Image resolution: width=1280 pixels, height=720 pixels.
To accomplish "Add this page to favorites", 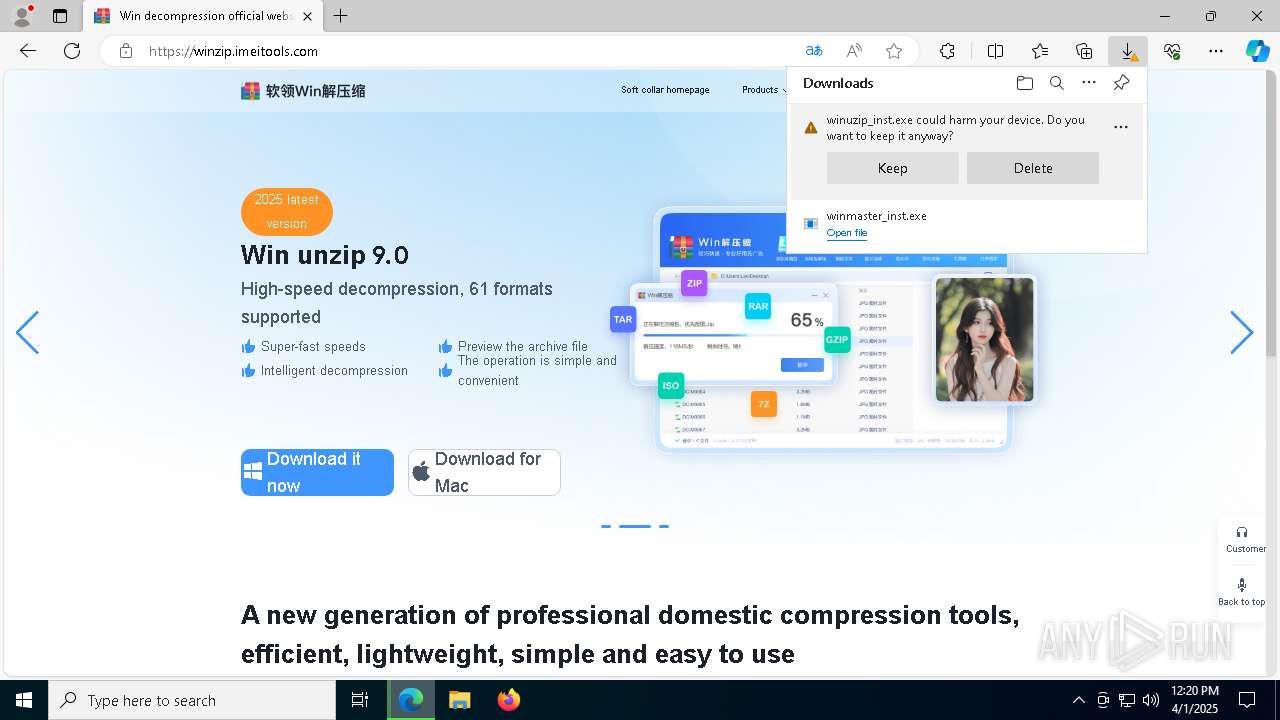I will pyautogui.click(x=894, y=51).
